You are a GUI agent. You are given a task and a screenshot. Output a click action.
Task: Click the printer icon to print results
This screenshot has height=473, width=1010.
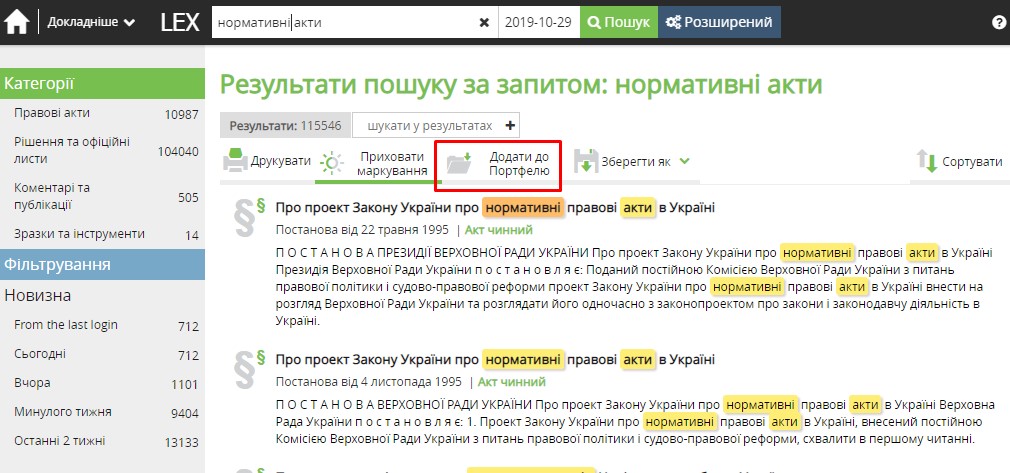(x=235, y=161)
